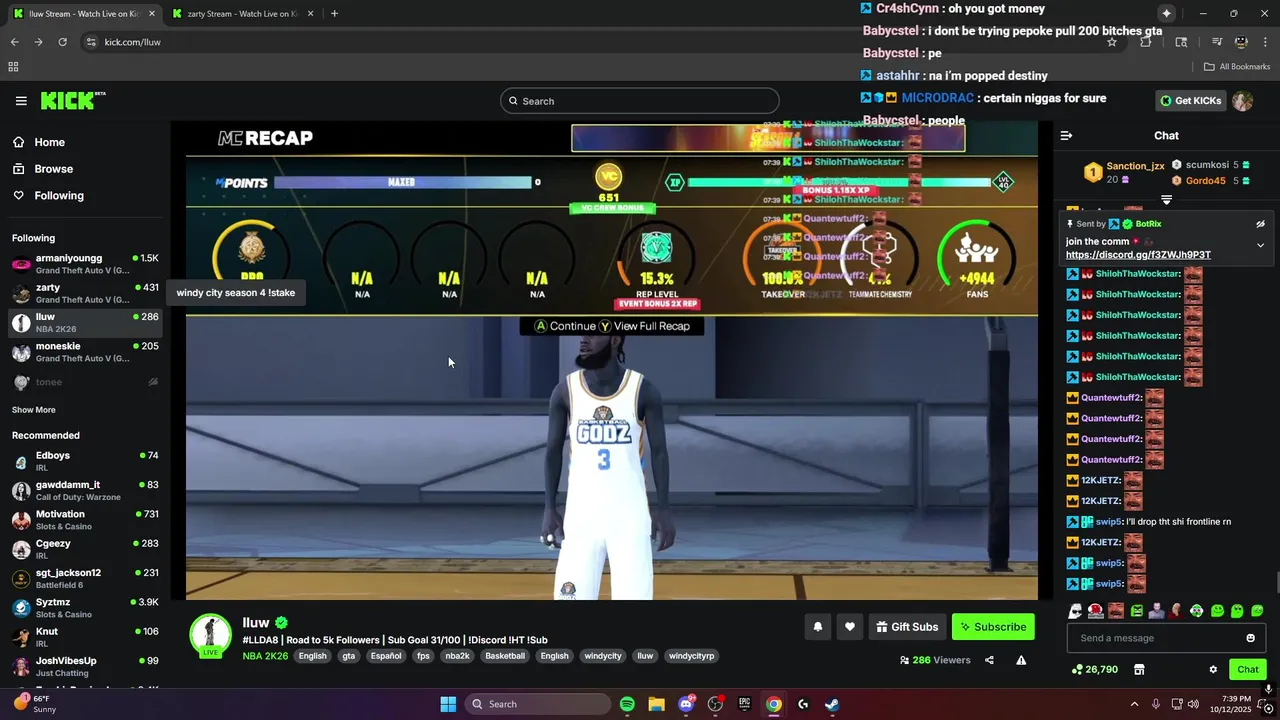
Task: Open offline channel tonee
Action: (85, 382)
